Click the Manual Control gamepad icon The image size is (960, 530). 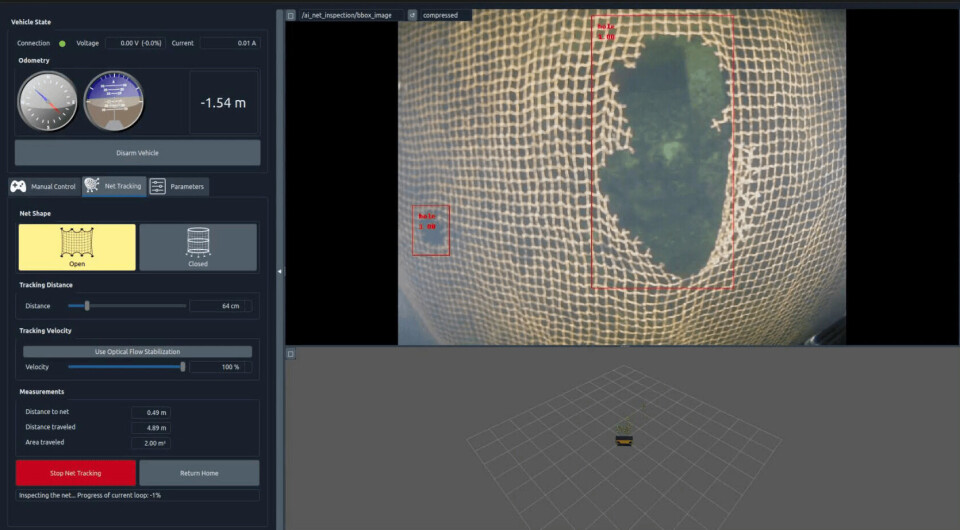coord(18,186)
